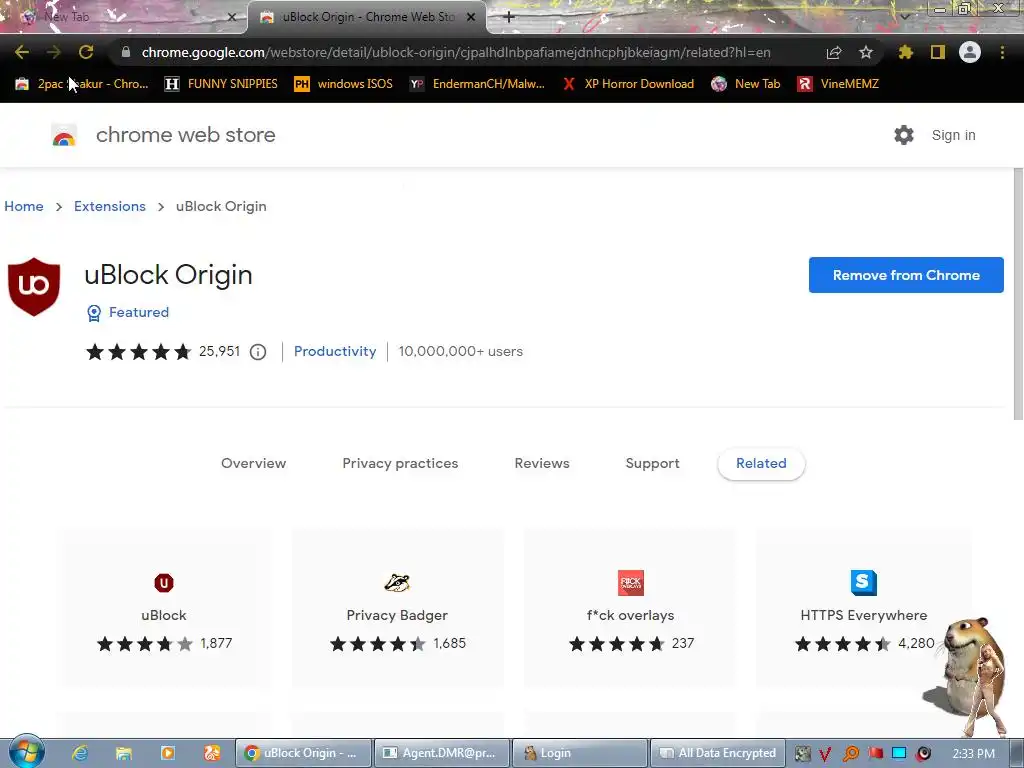Open the Extensions puzzle-piece menu
Screen dimensions: 1024x768
pos(906,52)
